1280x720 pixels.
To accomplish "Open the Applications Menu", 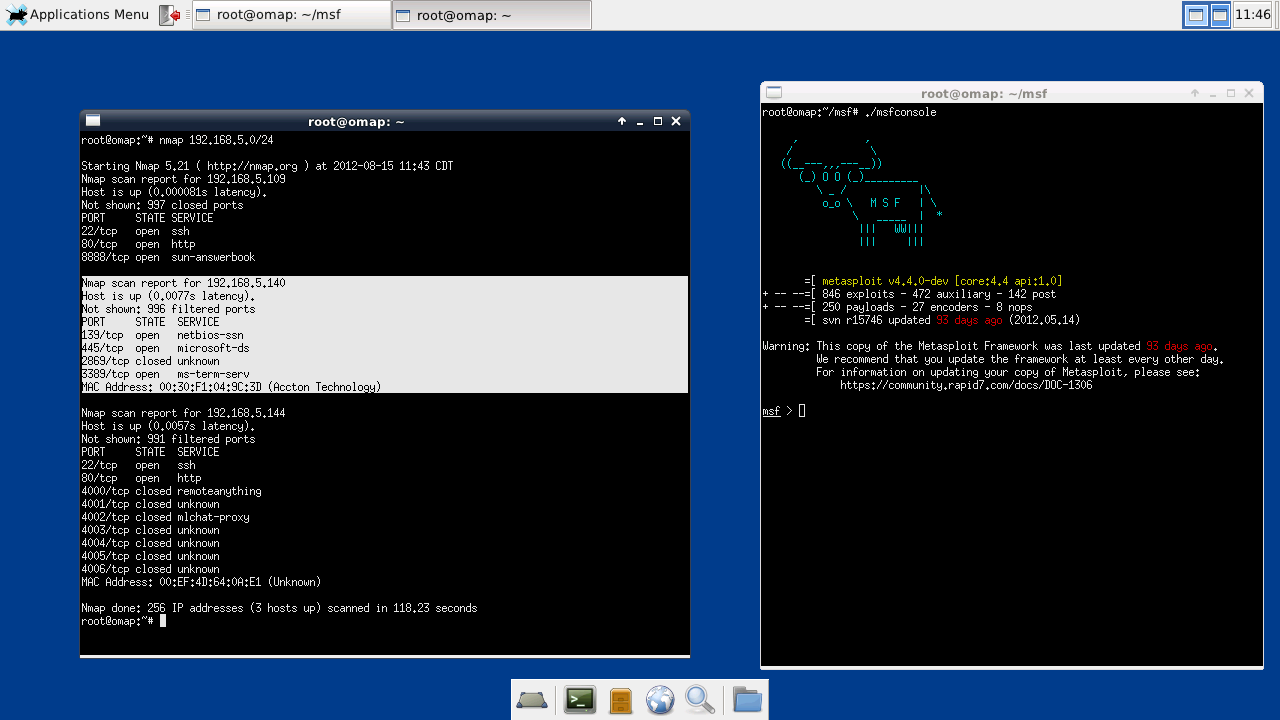I will [x=77, y=14].
